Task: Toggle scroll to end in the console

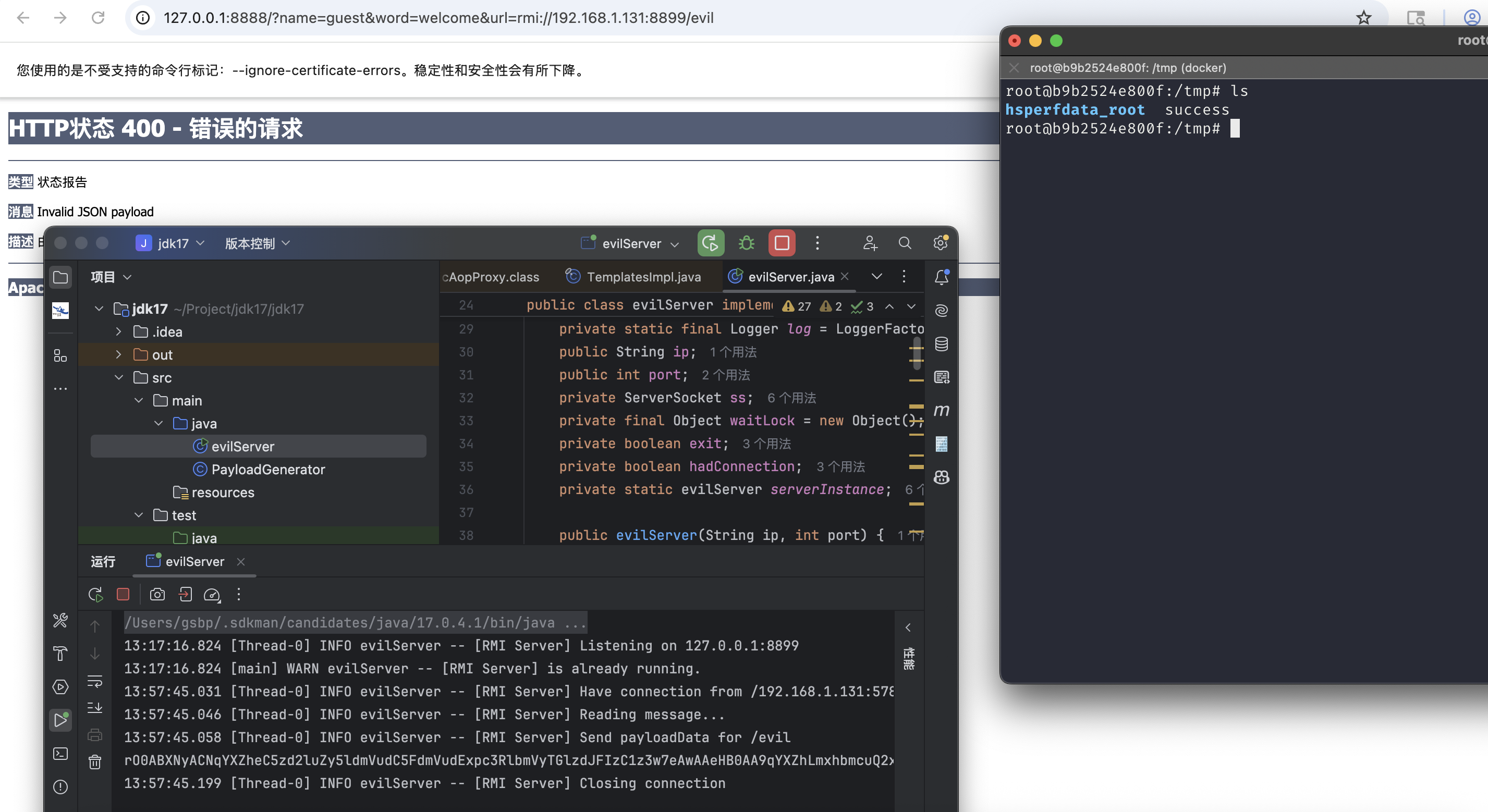Action: [95, 707]
